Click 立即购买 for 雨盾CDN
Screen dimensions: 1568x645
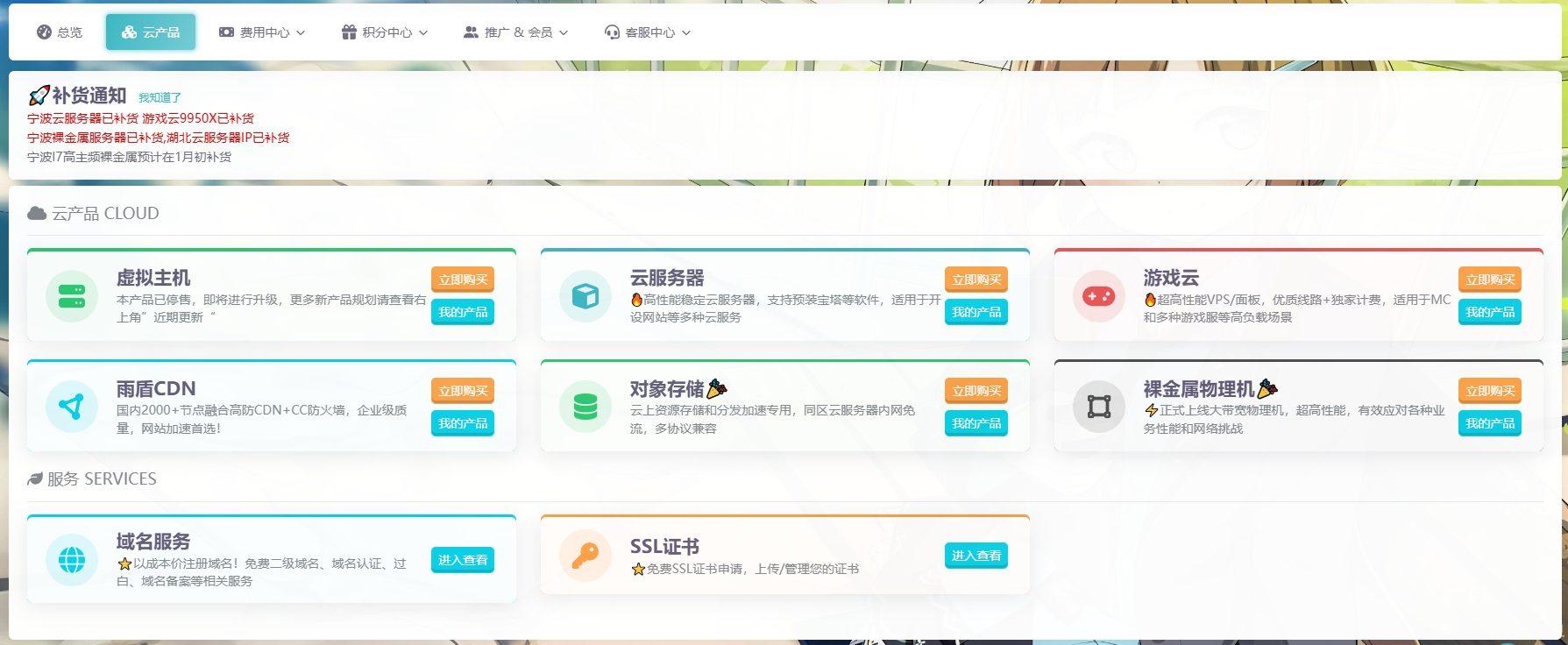463,391
